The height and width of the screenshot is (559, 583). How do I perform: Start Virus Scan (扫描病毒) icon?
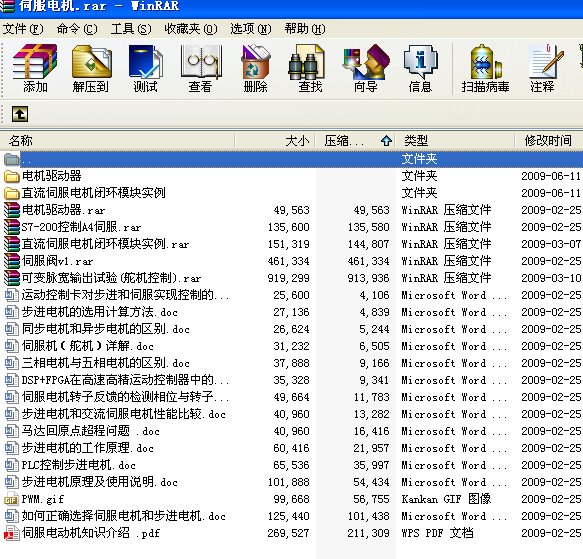click(485, 62)
